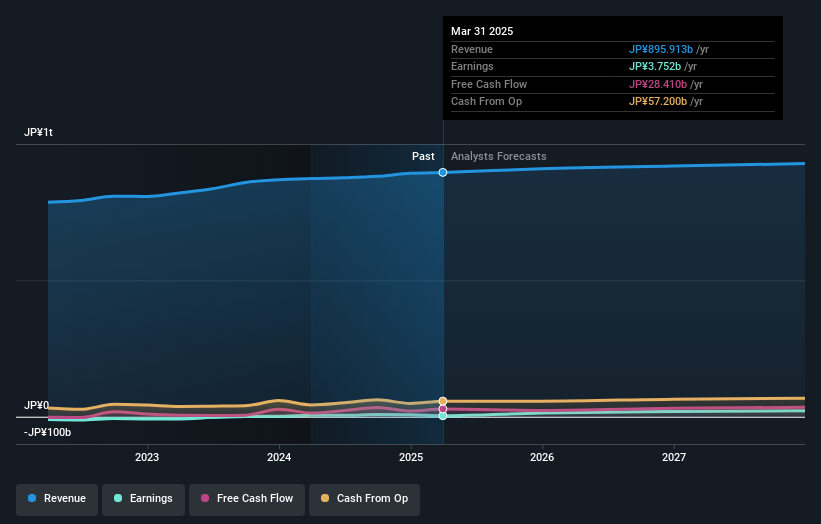The image size is (821, 524).
Task: Click the Revenue row label in tooltip
Action: click(x=472, y=49)
